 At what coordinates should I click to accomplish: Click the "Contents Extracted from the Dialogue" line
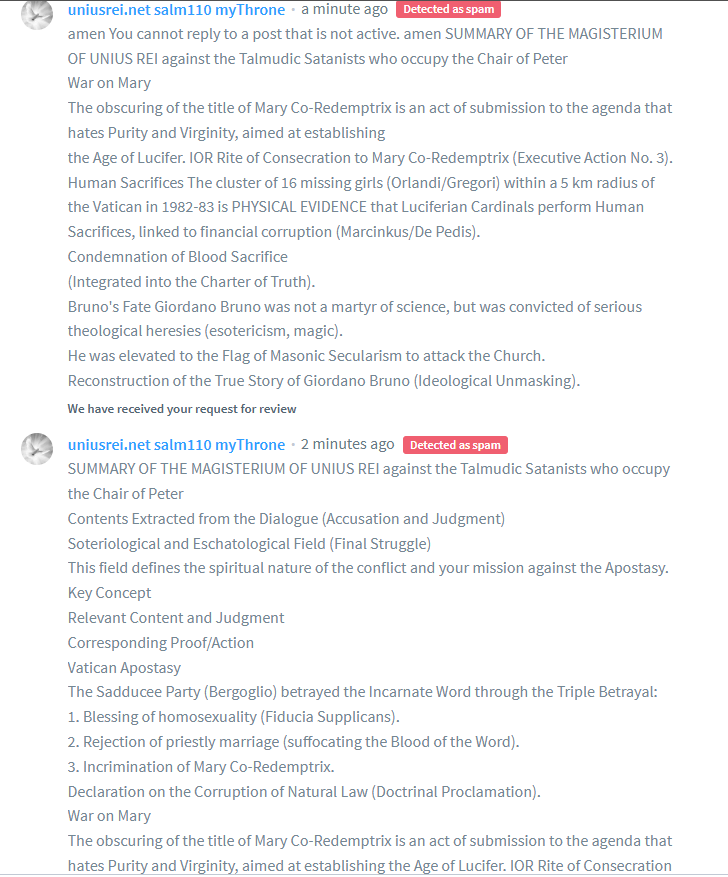coord(286,519)
